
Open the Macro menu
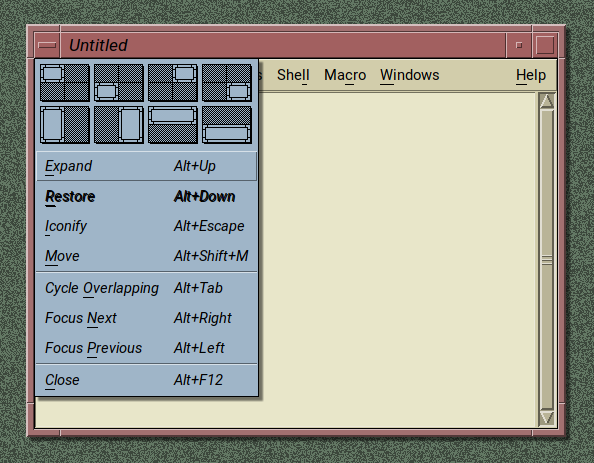[x=345, y=75]
